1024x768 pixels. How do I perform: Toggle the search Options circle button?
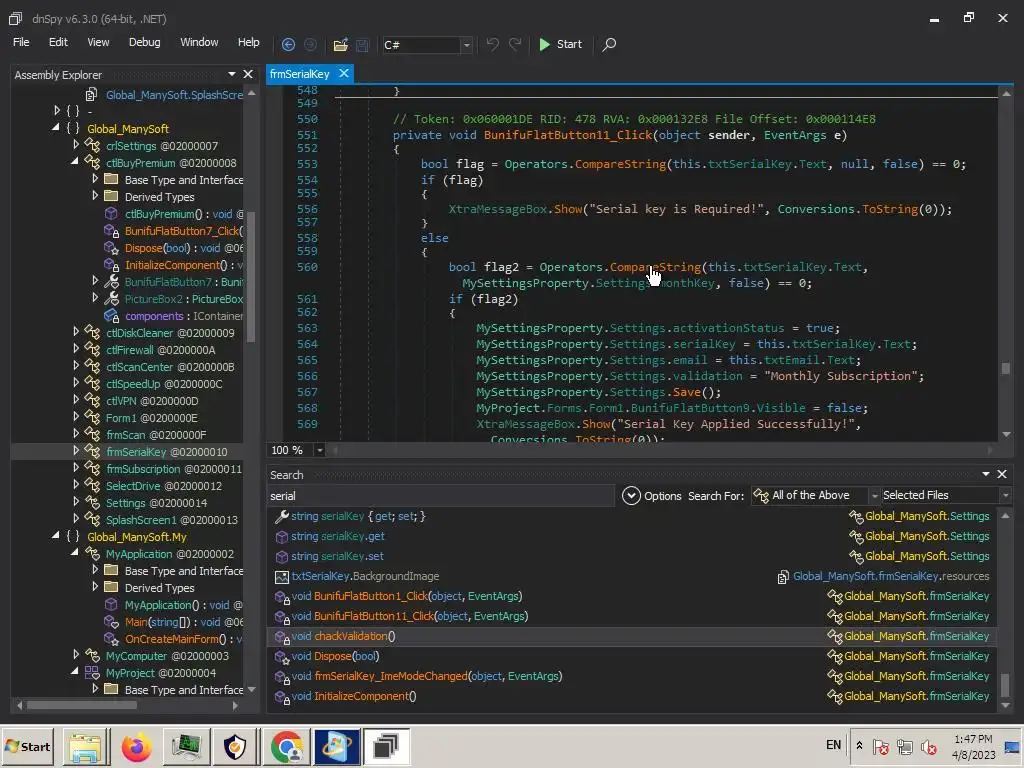tap(631, 495)
